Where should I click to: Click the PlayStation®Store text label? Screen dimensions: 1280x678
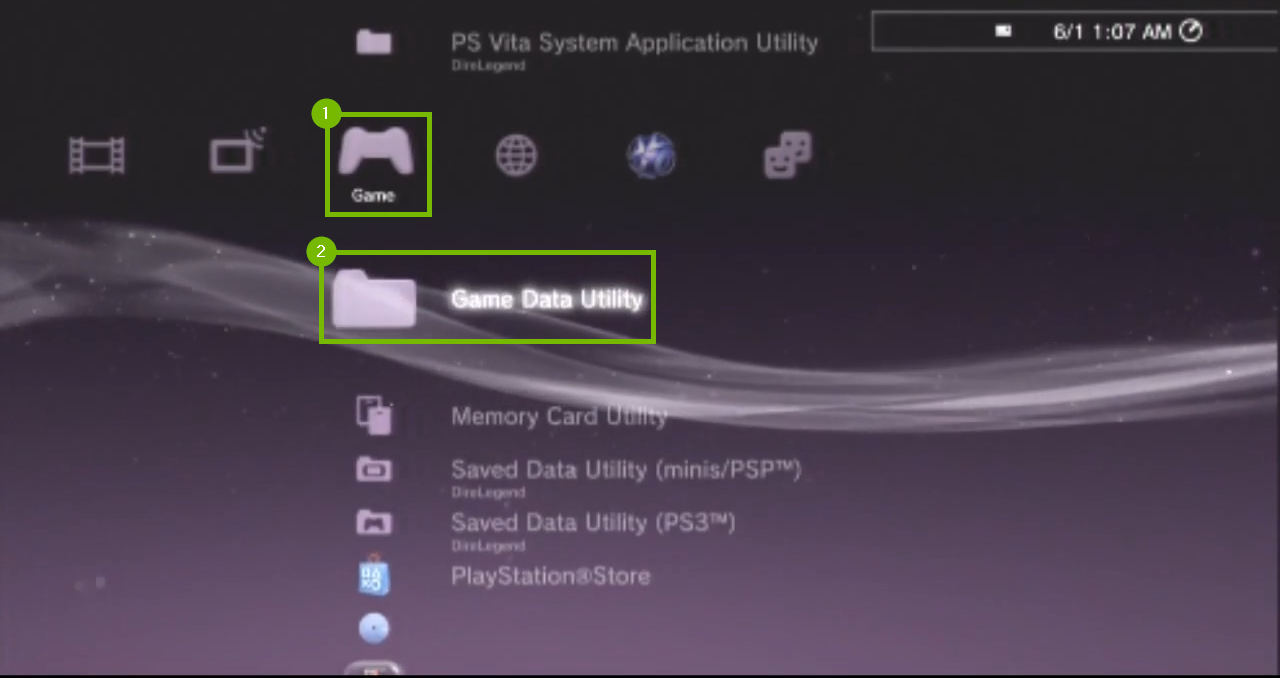551,576
